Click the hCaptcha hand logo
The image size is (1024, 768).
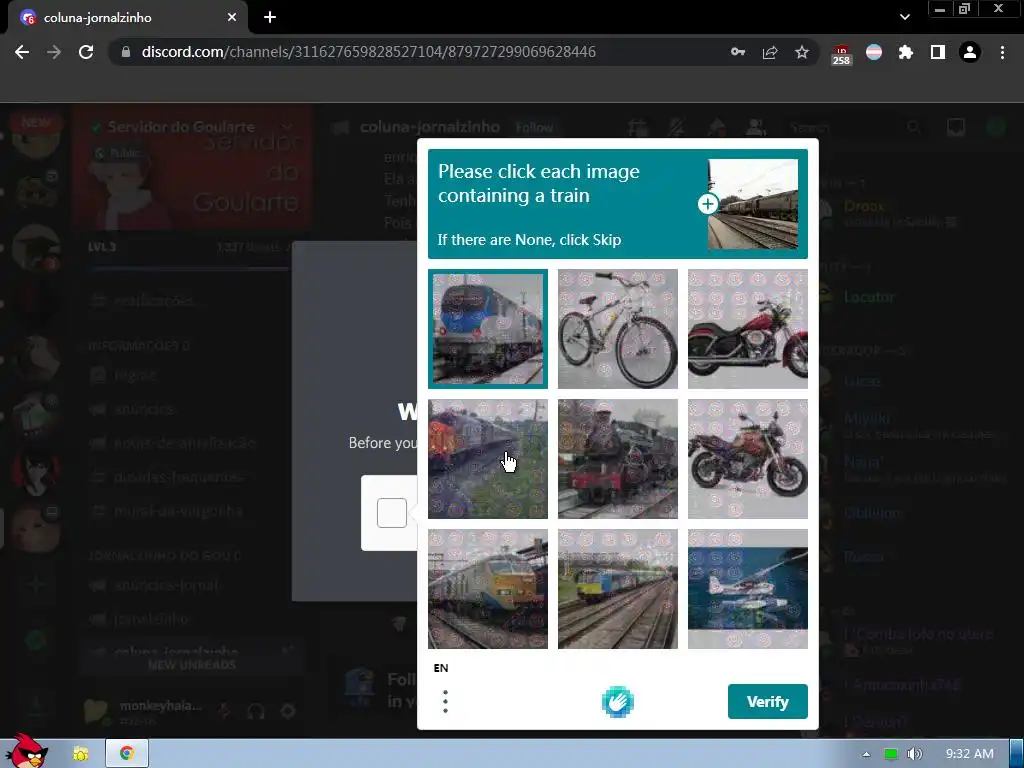(618, 702)
